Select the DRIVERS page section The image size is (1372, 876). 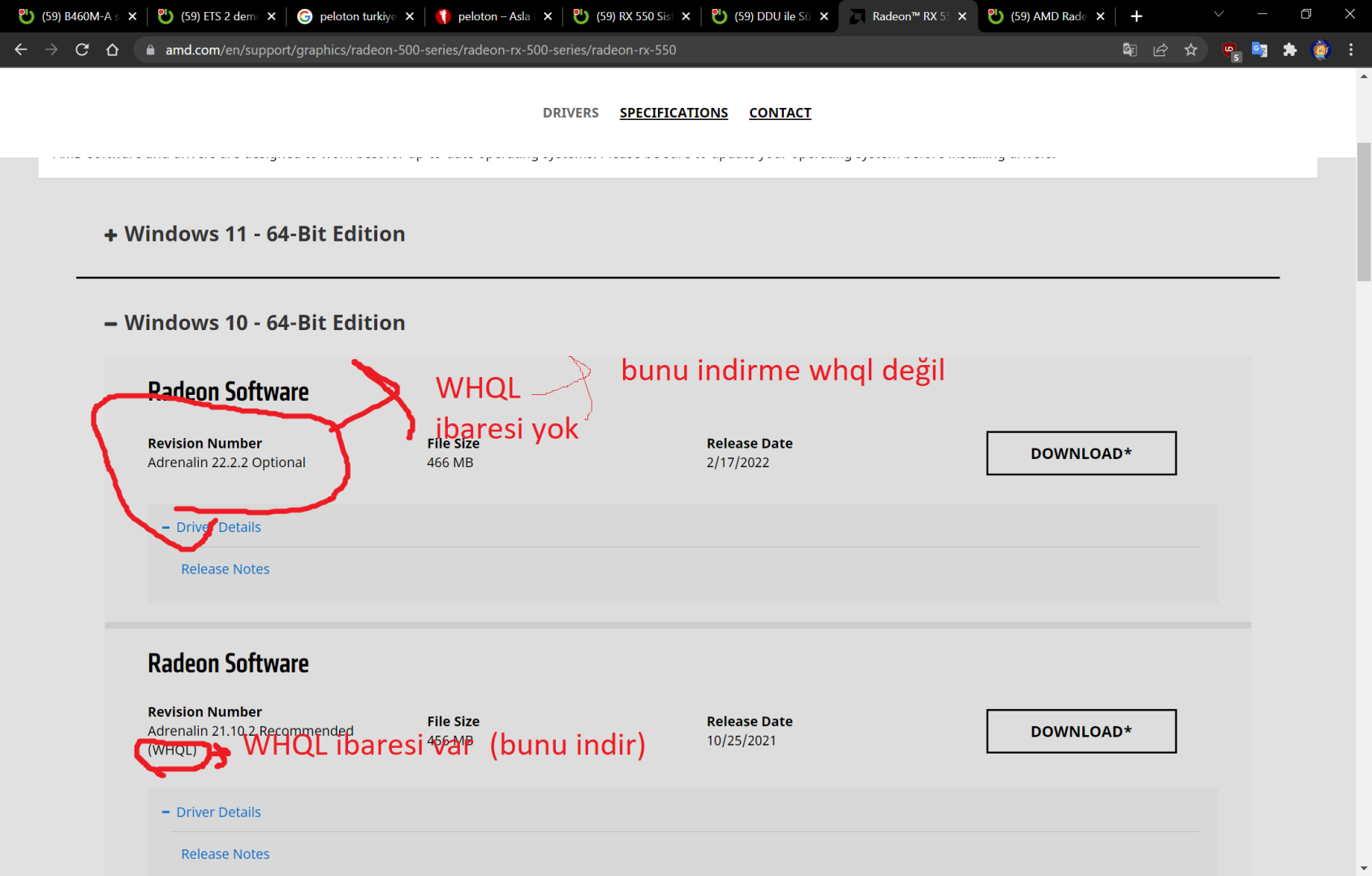point(570,113)
